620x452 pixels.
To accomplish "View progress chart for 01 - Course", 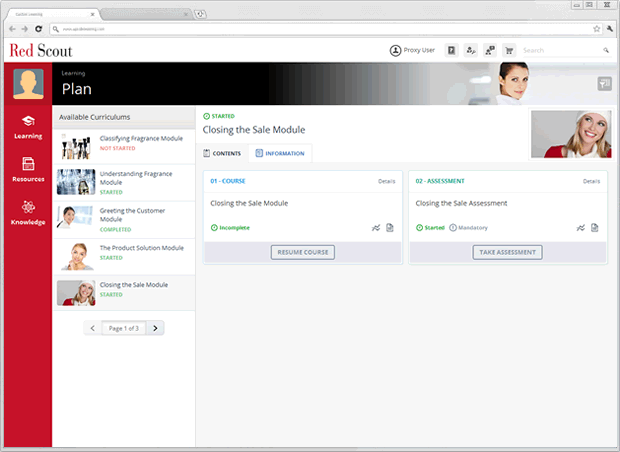I will click(x=376, y=228).
